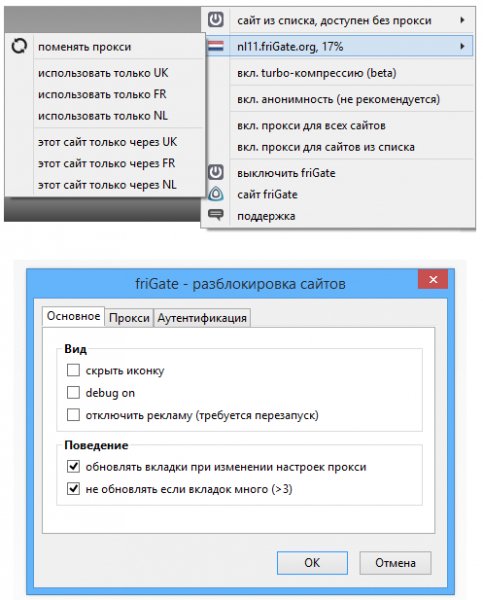Click the refresh icon beside поменять прокси
Image resolution: width=483 pixels, height=600 pixels.
pyautogui.click(x=19, y=46)
